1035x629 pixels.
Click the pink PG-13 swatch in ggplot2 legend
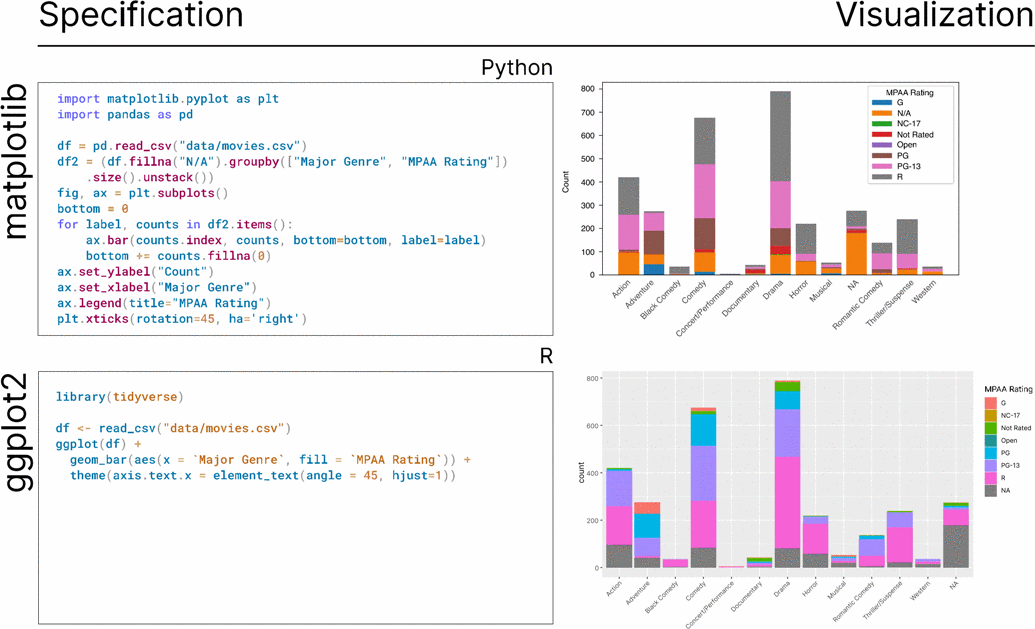click(990, 465)
